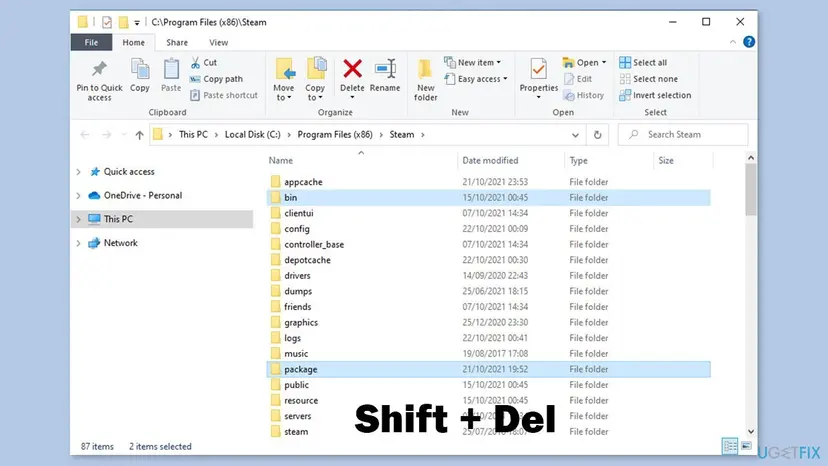Select the package folder
Screen dimensions: 828x466
[488, 369]
